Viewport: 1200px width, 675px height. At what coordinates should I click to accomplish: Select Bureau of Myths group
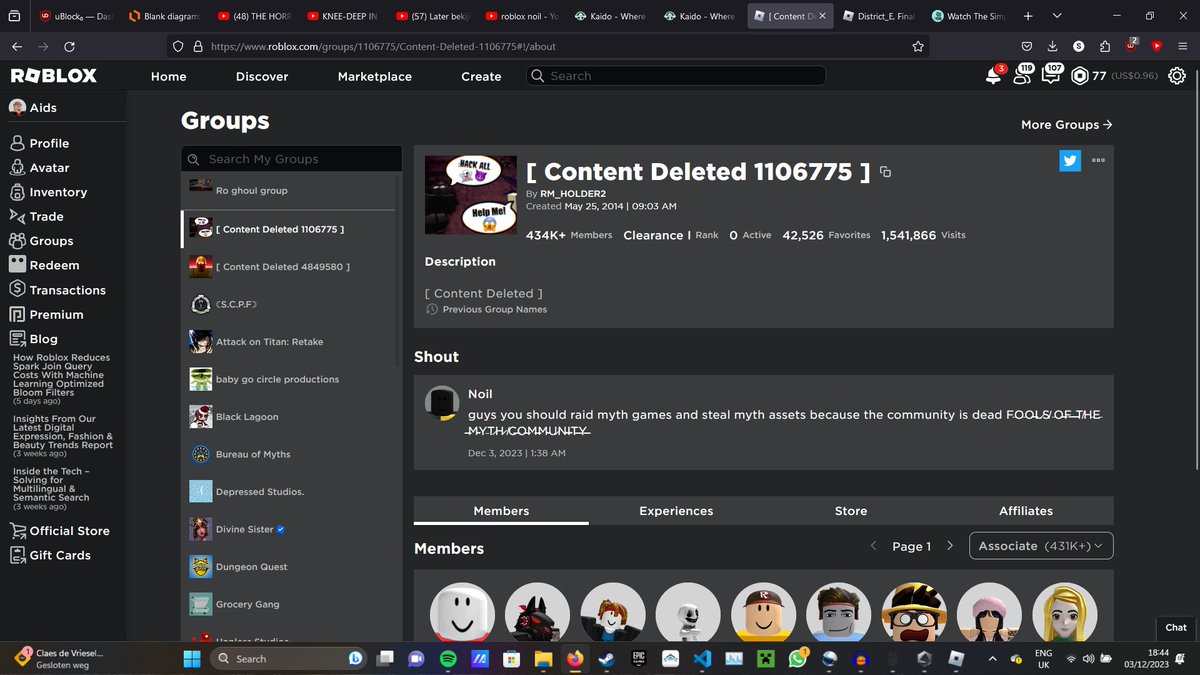(x=288, y=454)
